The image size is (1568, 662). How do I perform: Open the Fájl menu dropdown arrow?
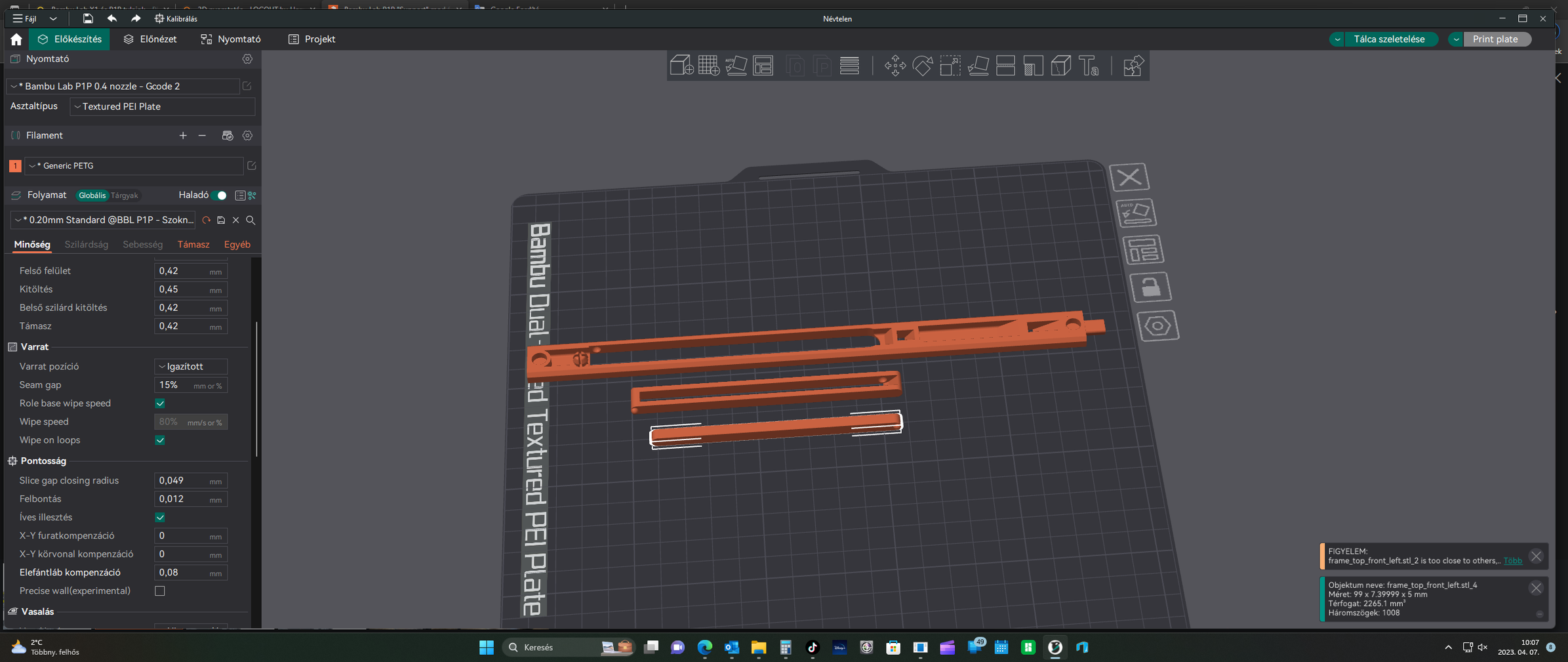(x=53, y=18)
